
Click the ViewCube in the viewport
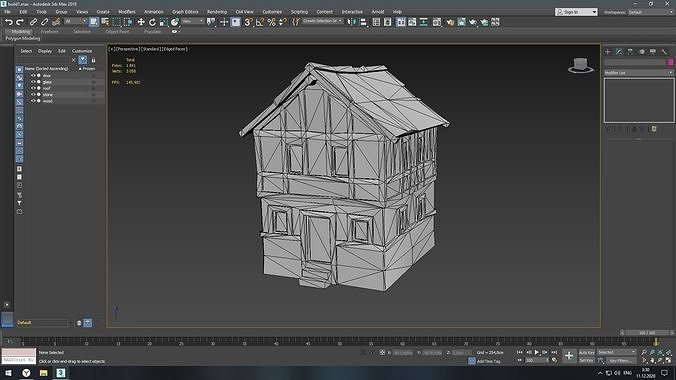point(580,65)
